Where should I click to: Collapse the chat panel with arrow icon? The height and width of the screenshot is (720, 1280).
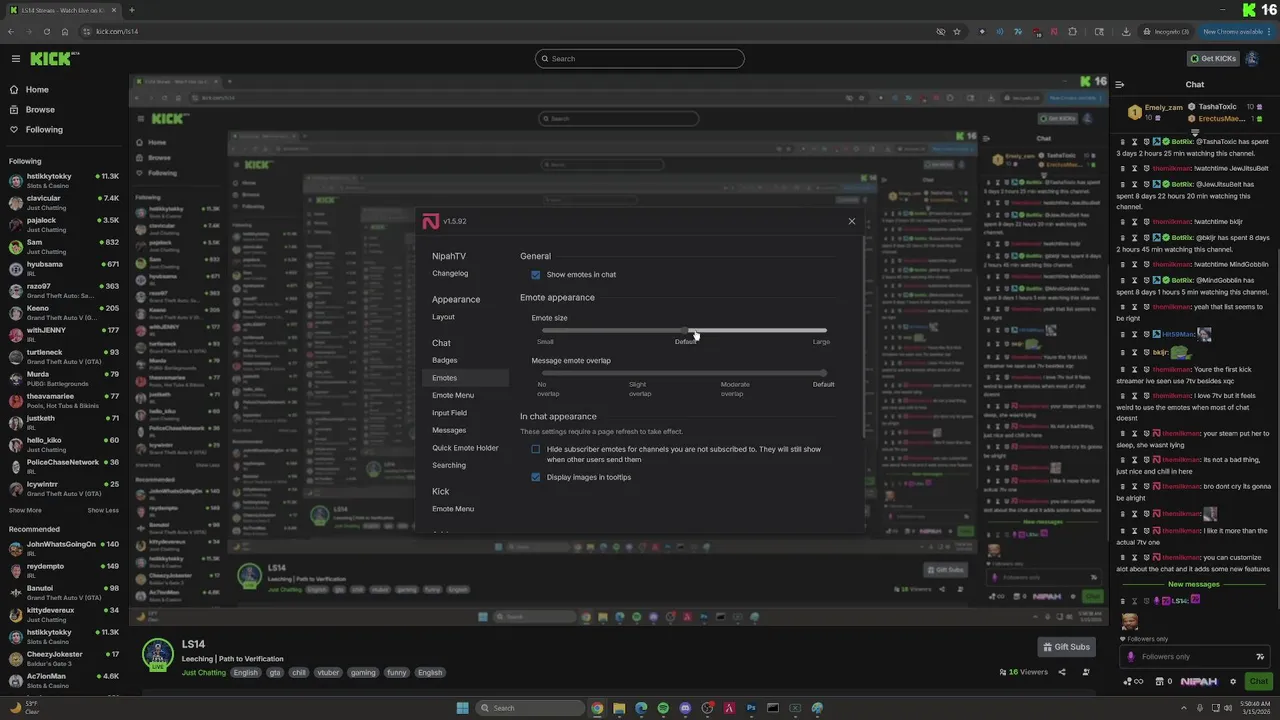(x=1120, y=85)
